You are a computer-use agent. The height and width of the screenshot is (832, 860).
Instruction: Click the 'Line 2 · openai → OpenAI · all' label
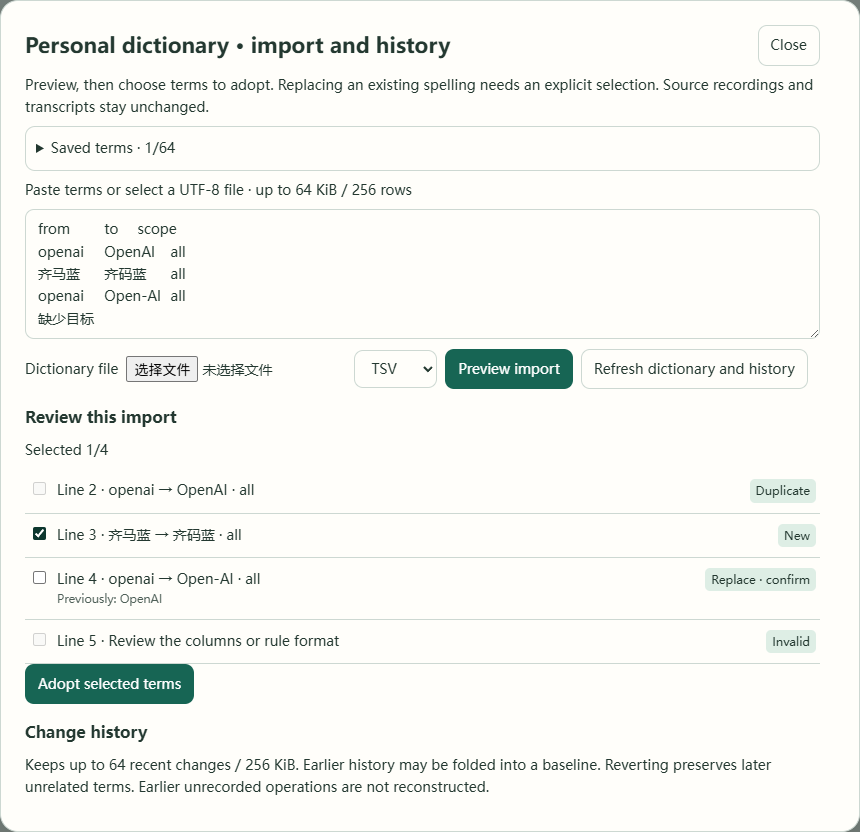click(x=156, y=490)
